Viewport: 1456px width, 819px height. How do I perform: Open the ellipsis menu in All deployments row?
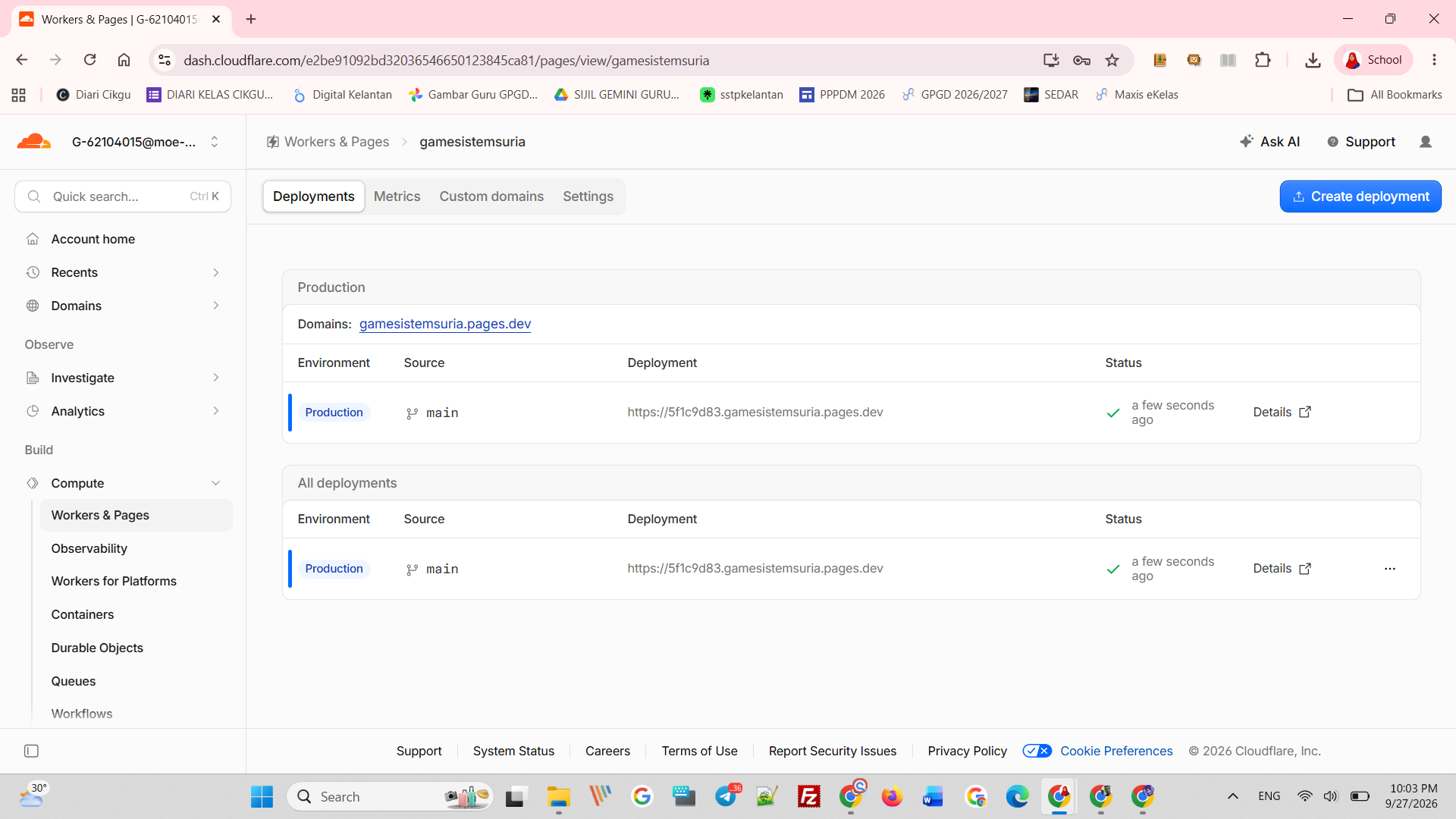1389,569
